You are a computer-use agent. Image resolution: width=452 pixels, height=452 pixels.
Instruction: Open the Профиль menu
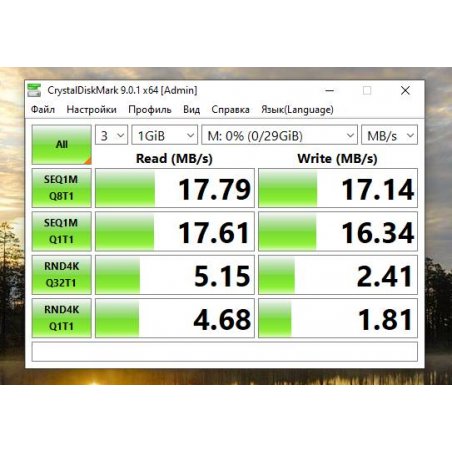point(150,110)
